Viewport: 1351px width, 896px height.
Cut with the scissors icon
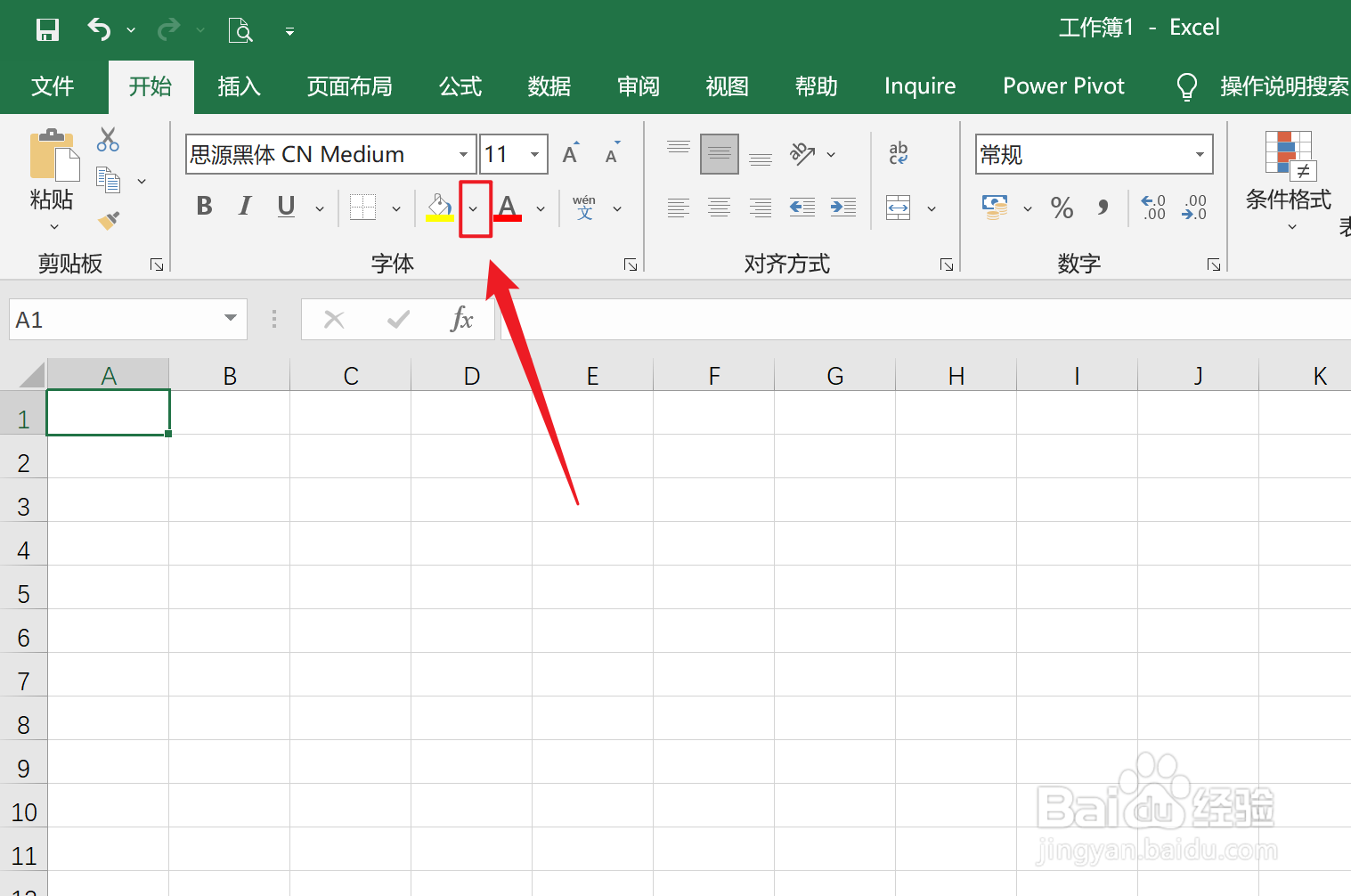[108, 140]
